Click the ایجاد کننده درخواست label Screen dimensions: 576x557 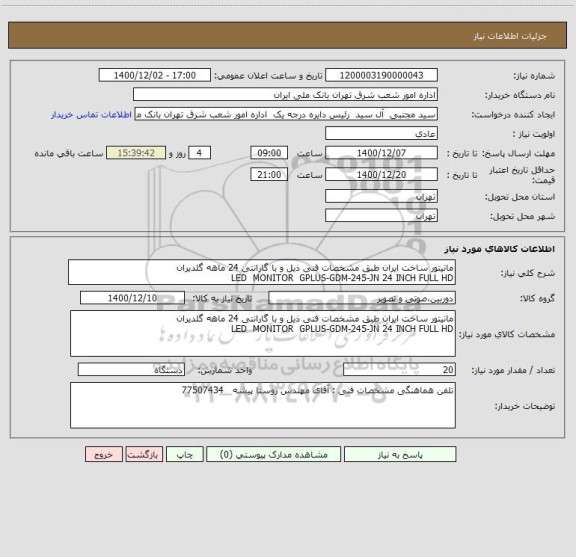click(514, 115)
